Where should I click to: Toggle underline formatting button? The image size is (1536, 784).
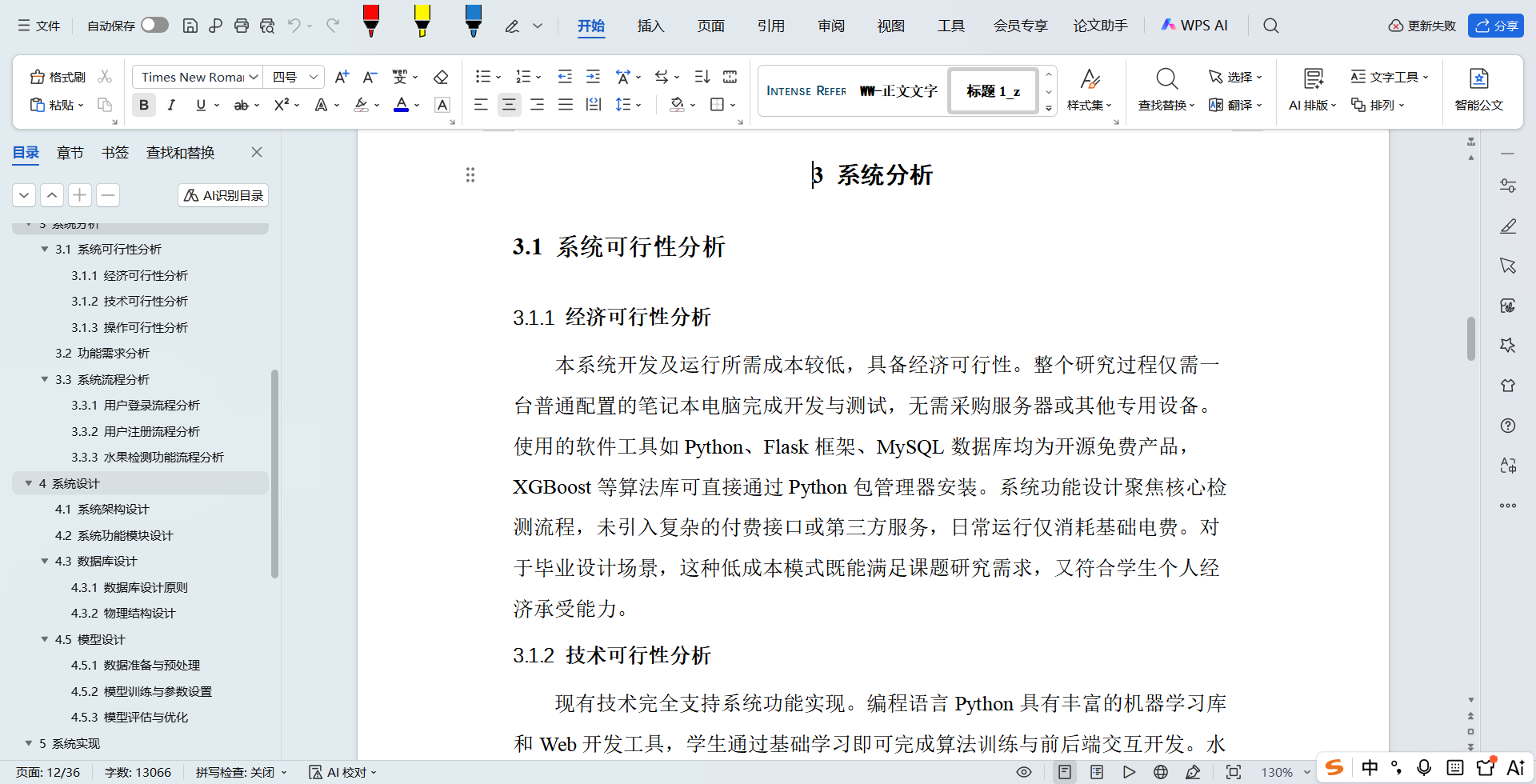[x=200, y=105]
